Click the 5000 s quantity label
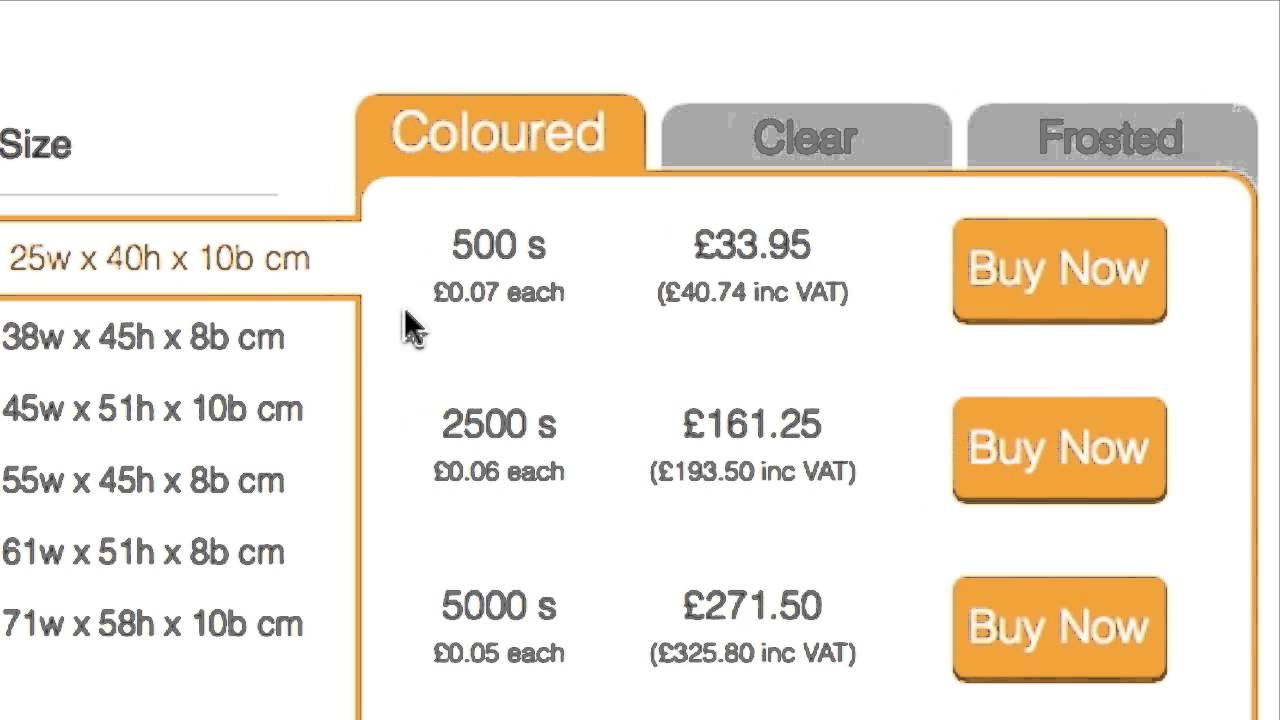Image resolution: width=1280 pixels, height=720 pixels. 498,606
